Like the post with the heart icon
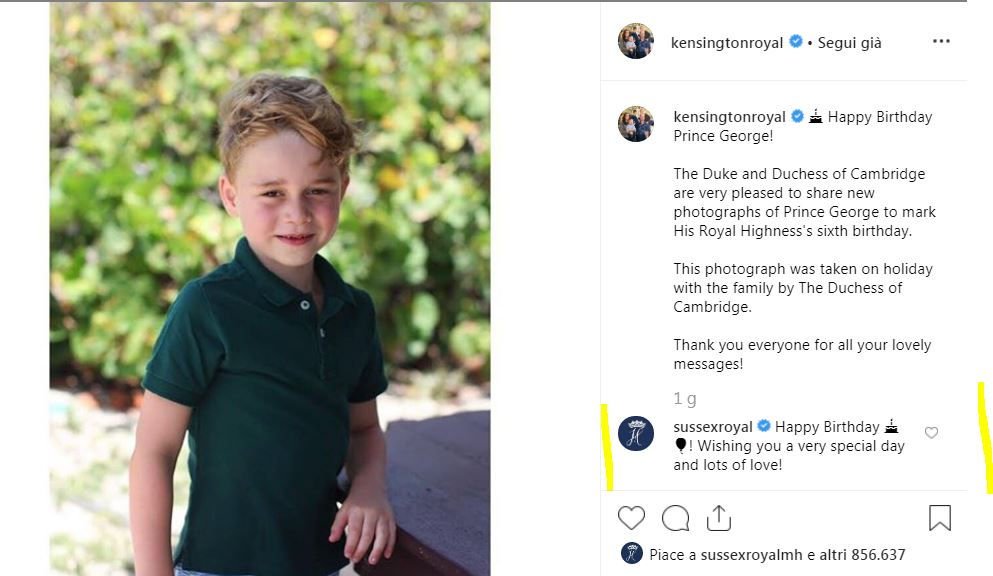The image size is (993, 576). pos(631,518)
